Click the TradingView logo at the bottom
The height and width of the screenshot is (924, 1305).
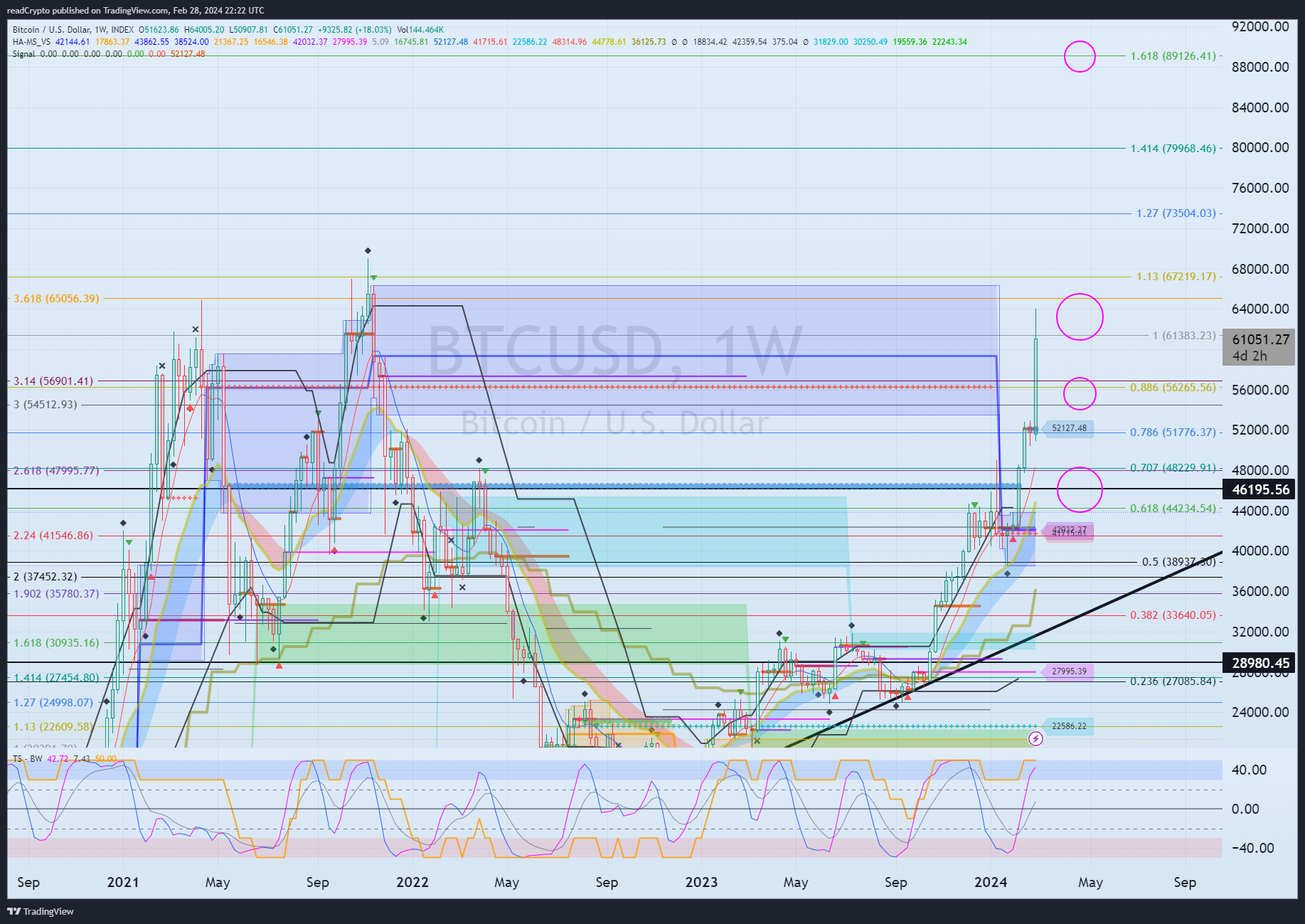(x=41, y=911)
